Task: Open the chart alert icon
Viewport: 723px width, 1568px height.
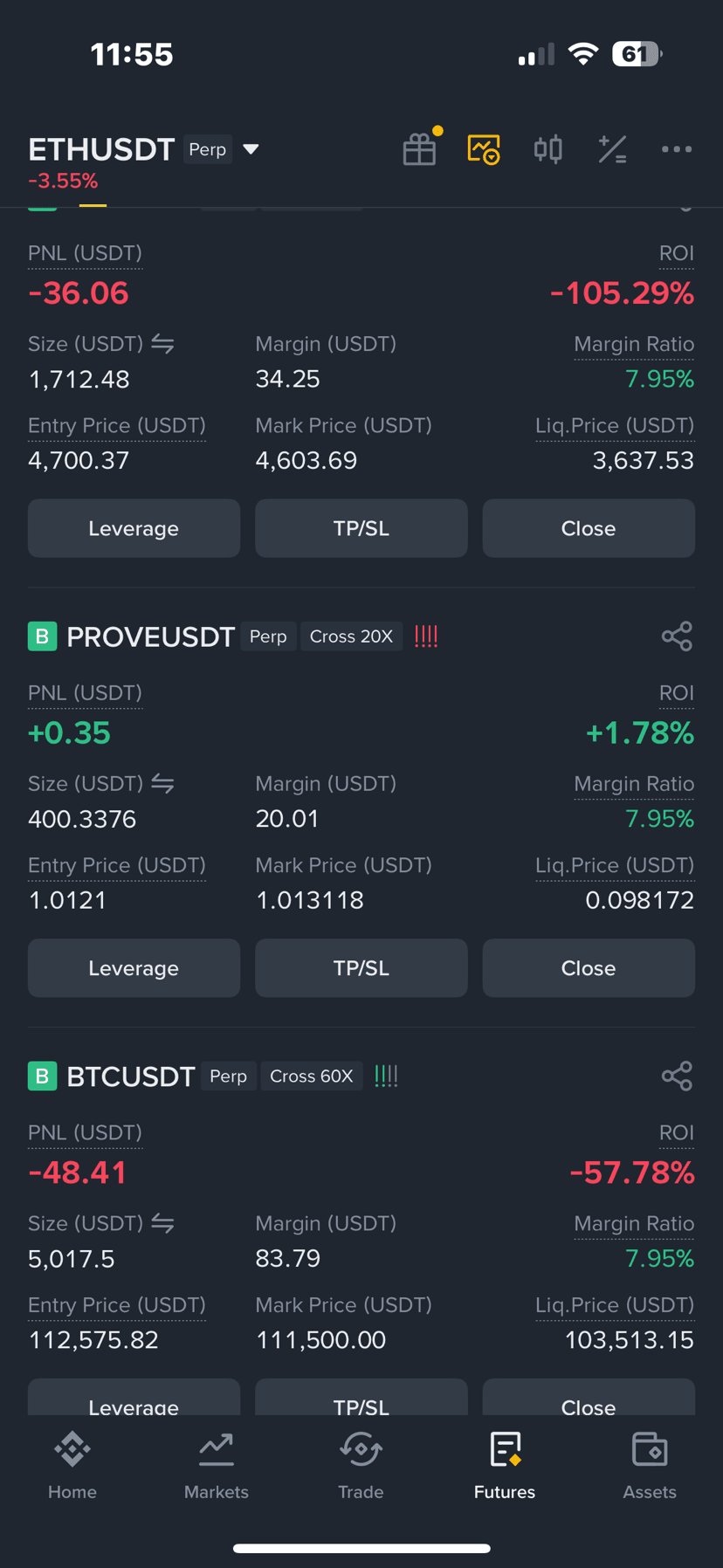Action: coord(484,149)
